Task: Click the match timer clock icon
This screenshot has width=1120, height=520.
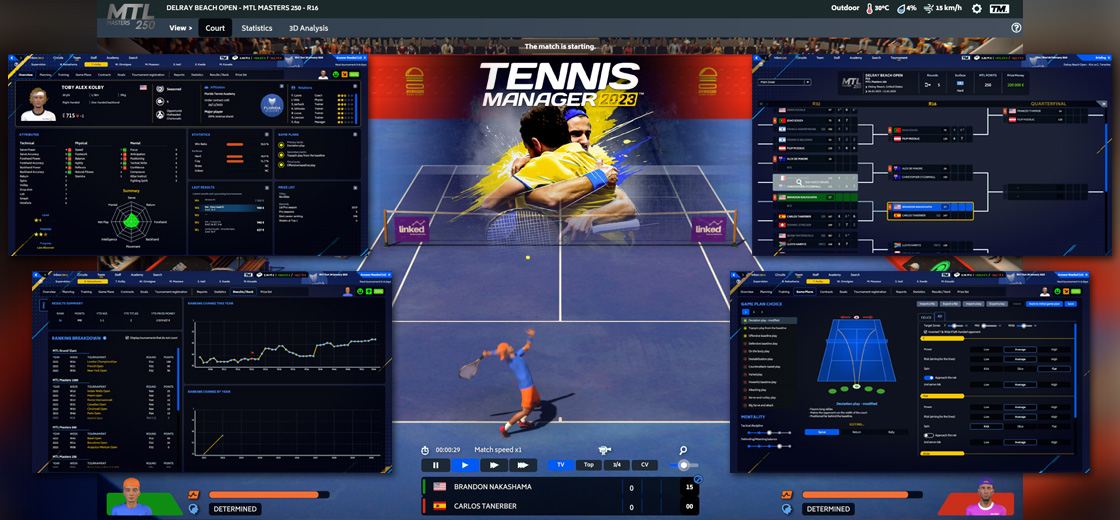Action: point(425,450)
